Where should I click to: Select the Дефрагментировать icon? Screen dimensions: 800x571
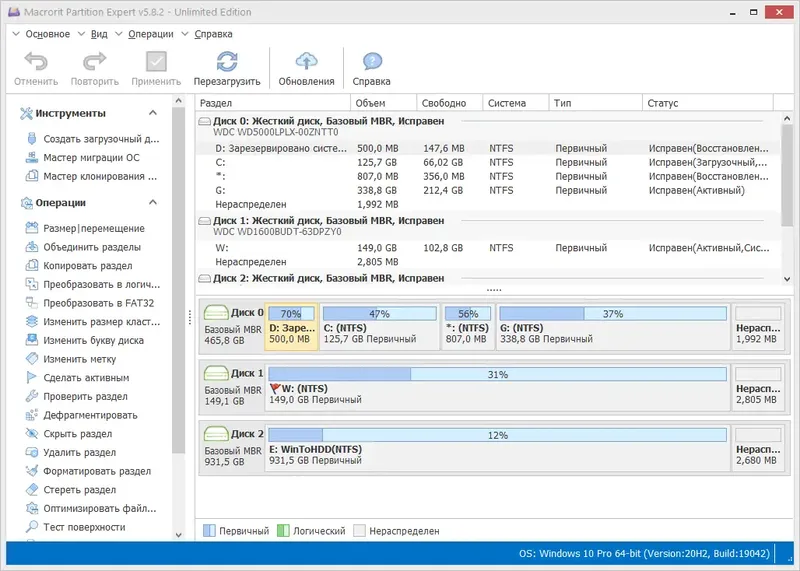coord(32,415)
